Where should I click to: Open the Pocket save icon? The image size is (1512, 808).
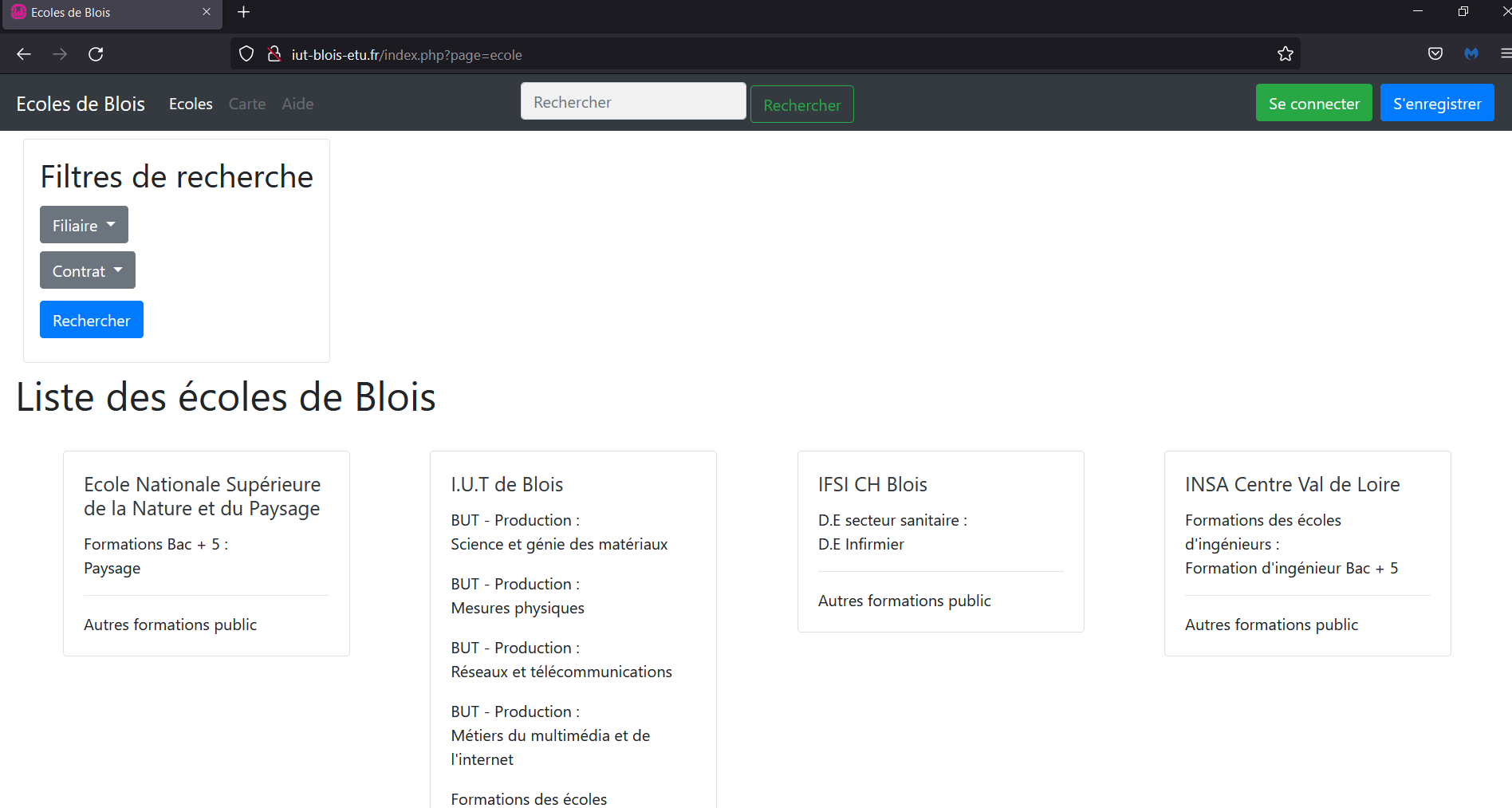click(1435, 54)
